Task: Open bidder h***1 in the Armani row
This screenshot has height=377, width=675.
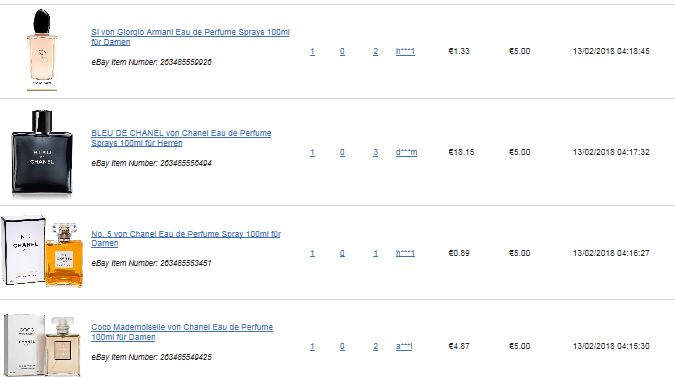Action: [405, 51]
